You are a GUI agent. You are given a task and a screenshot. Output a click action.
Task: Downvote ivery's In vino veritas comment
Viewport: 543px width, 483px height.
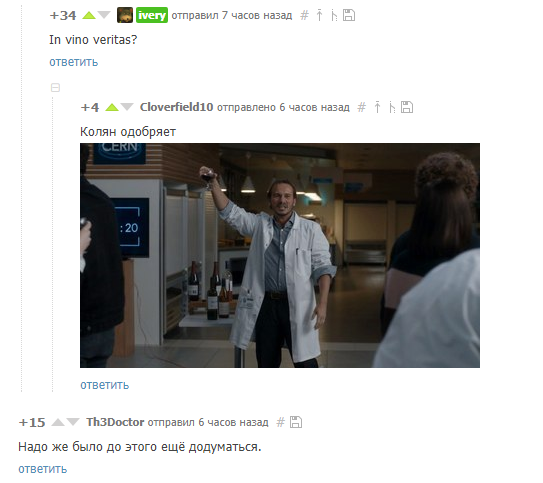coord(104,15)
